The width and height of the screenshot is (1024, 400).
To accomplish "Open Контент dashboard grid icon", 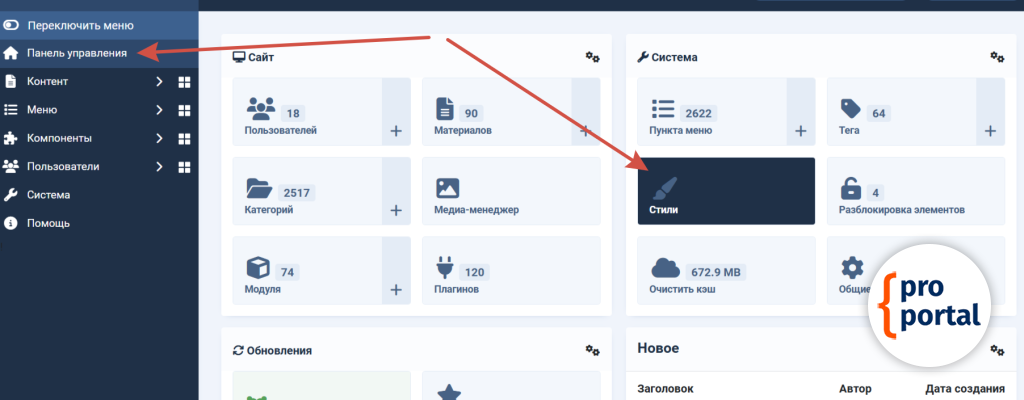I will [184, 82].
